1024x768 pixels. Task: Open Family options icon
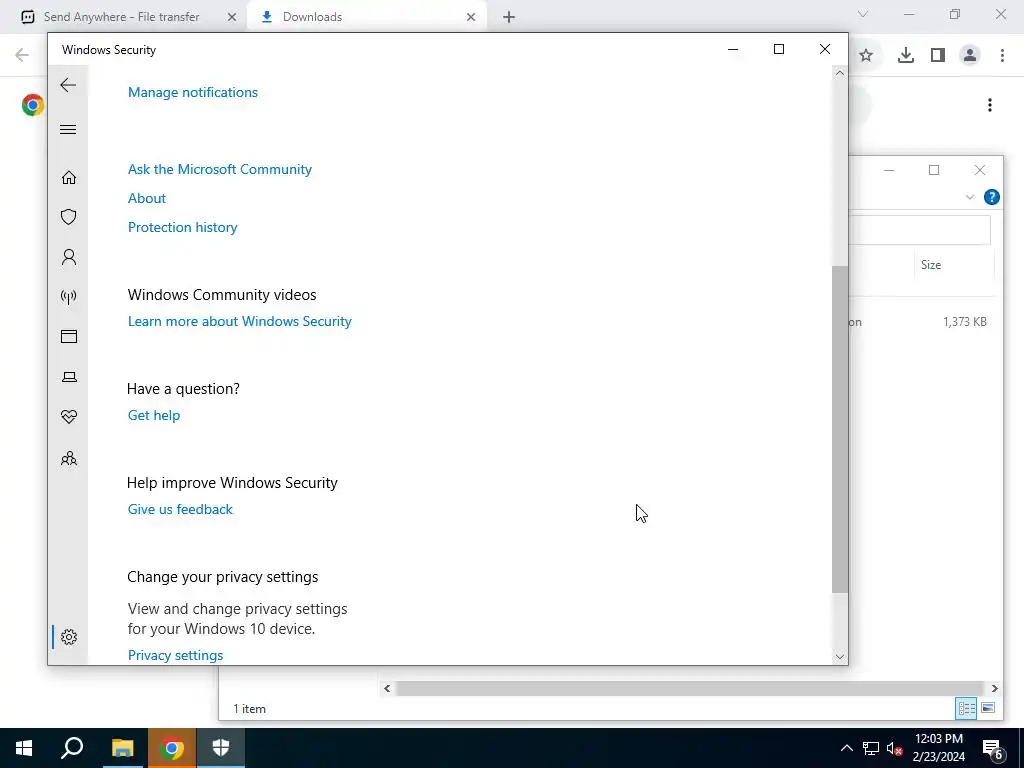point(69,458)
